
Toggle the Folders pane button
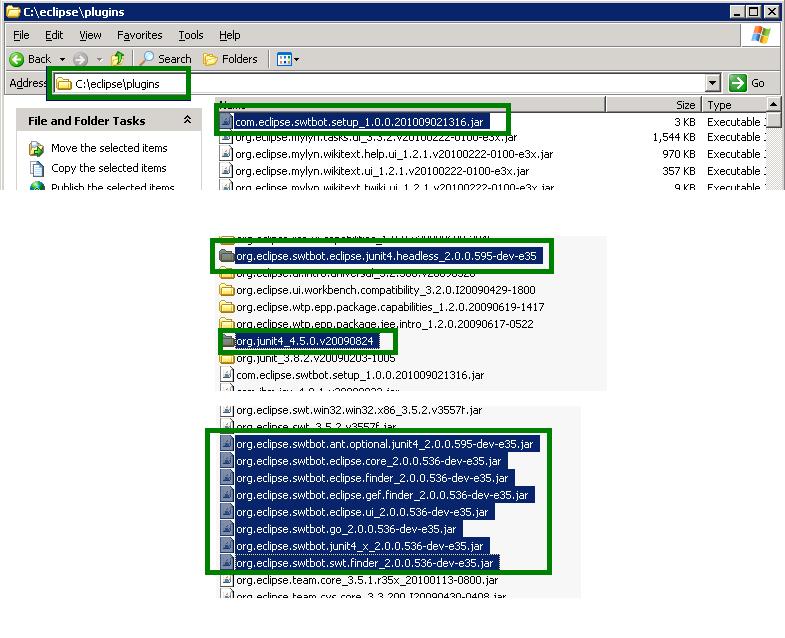pyautogui.click(x=230, y=59)
